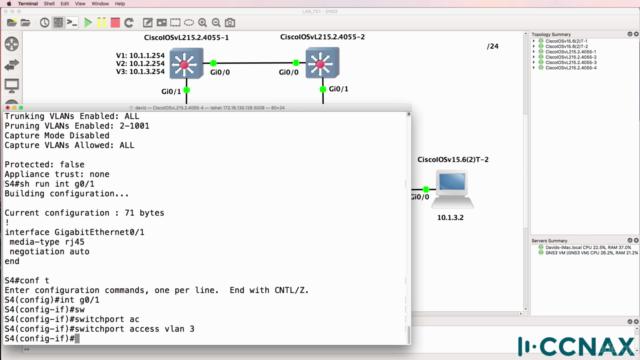Close the Topology Summary panel
The width and height of the screenshot is (640, 360).
click(636, 34)
